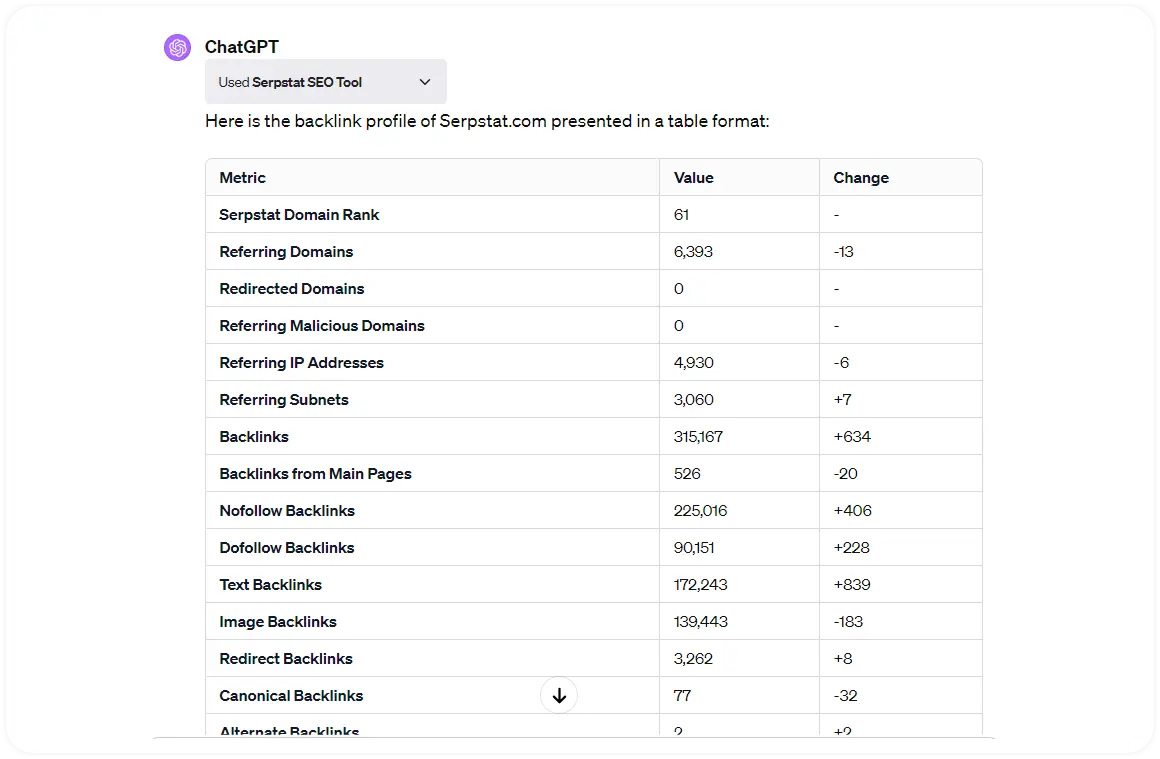This screenshot has height=759, width=1160.
Task: Click the -13 change for Referring Domains
Action: click(x=843, y=252)
